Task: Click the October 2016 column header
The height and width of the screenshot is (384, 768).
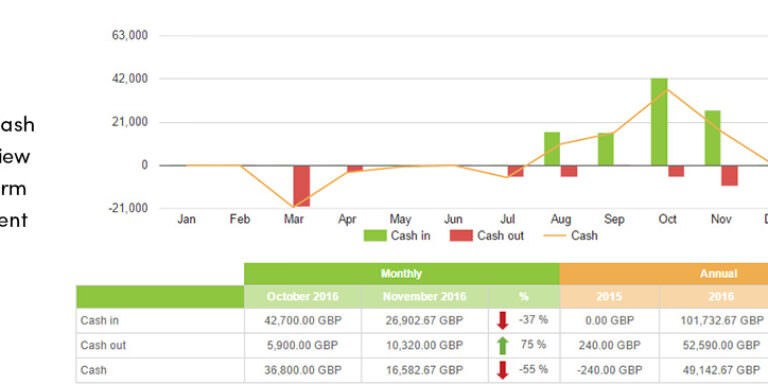Action: coord(303,297)
